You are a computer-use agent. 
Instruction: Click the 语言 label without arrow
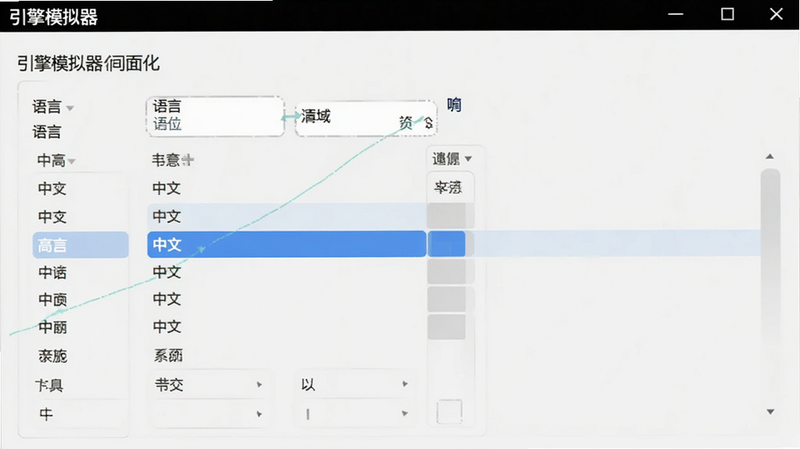pyautogui.click(x=47, y=132)
